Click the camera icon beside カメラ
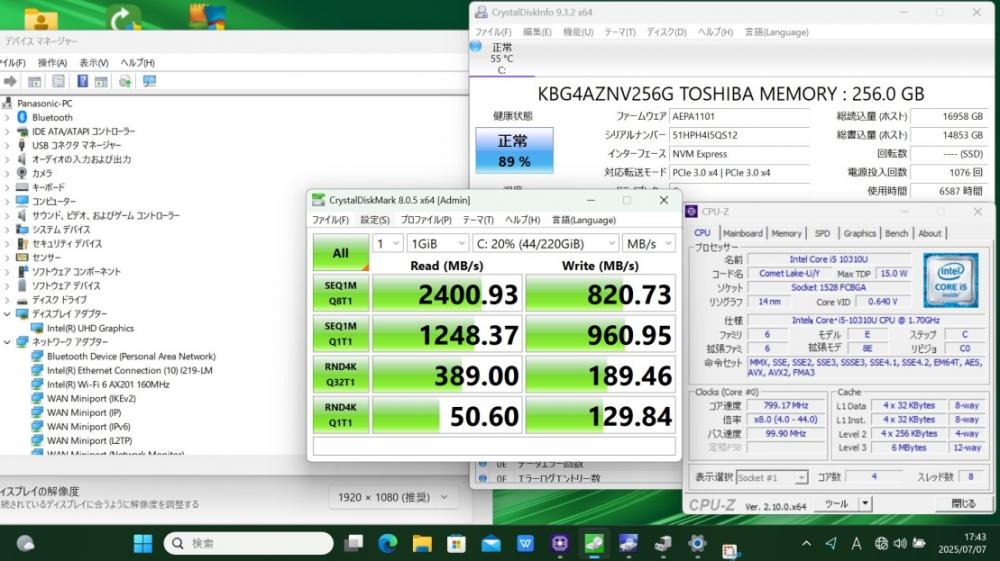The height and width of the screenshot is (561, 1000). point(22,173)
